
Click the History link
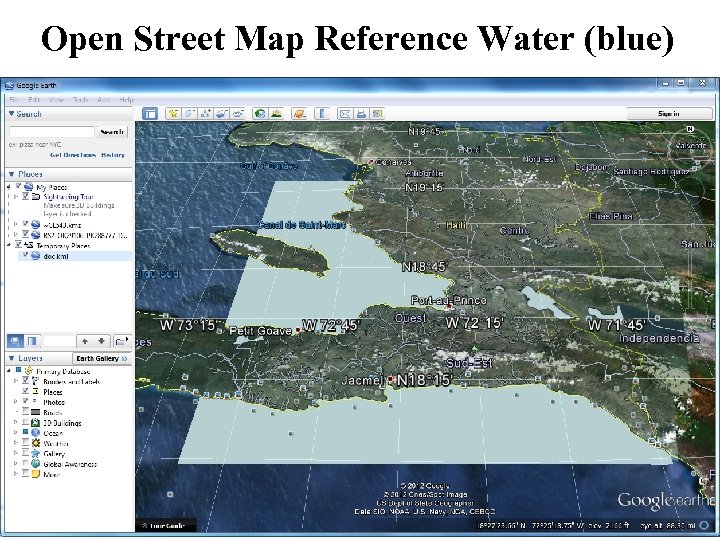point(113,155)
